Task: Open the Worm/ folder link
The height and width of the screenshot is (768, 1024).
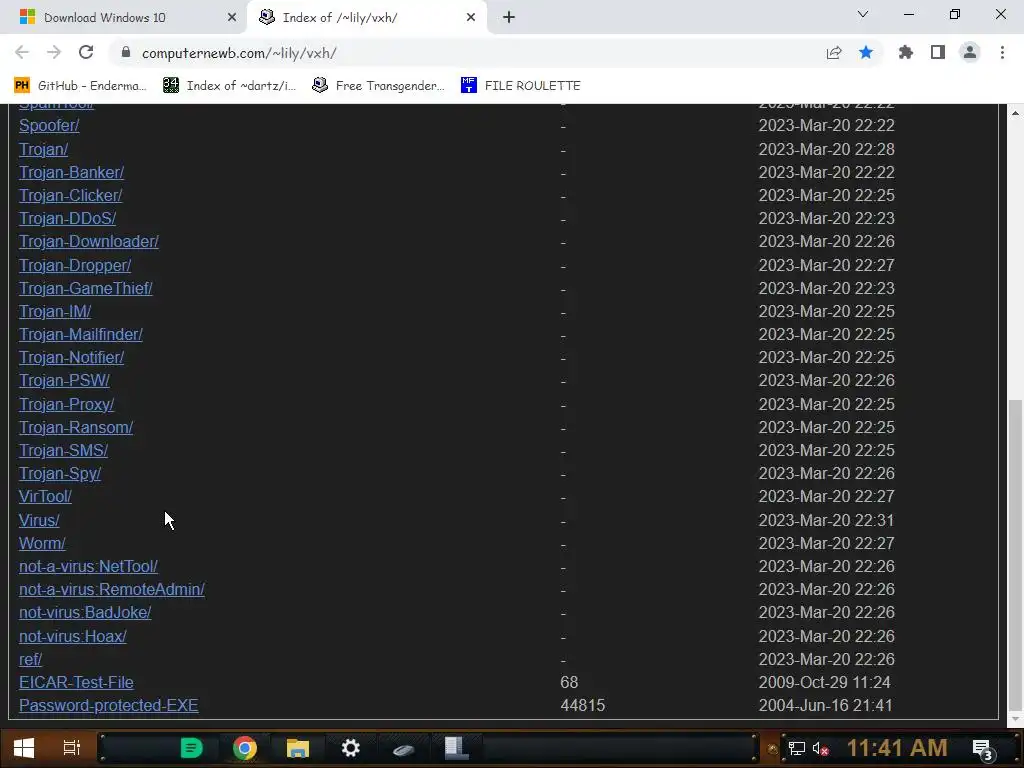Action: (x=42, y=543)
